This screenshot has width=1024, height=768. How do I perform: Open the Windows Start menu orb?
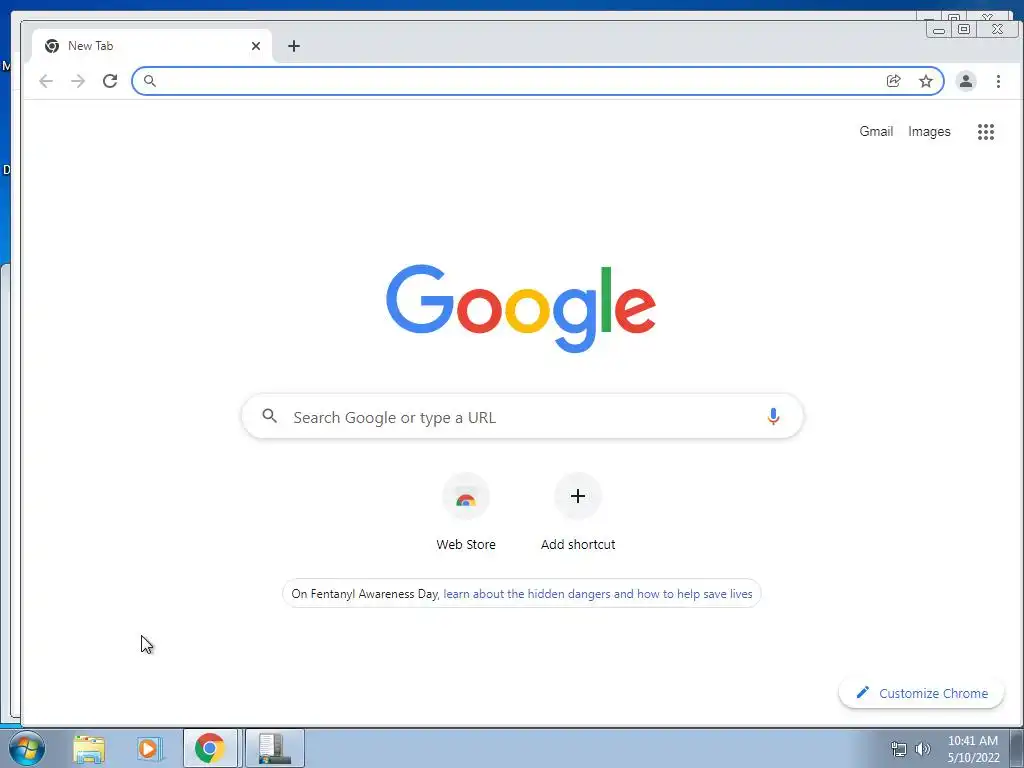(27, 748)
